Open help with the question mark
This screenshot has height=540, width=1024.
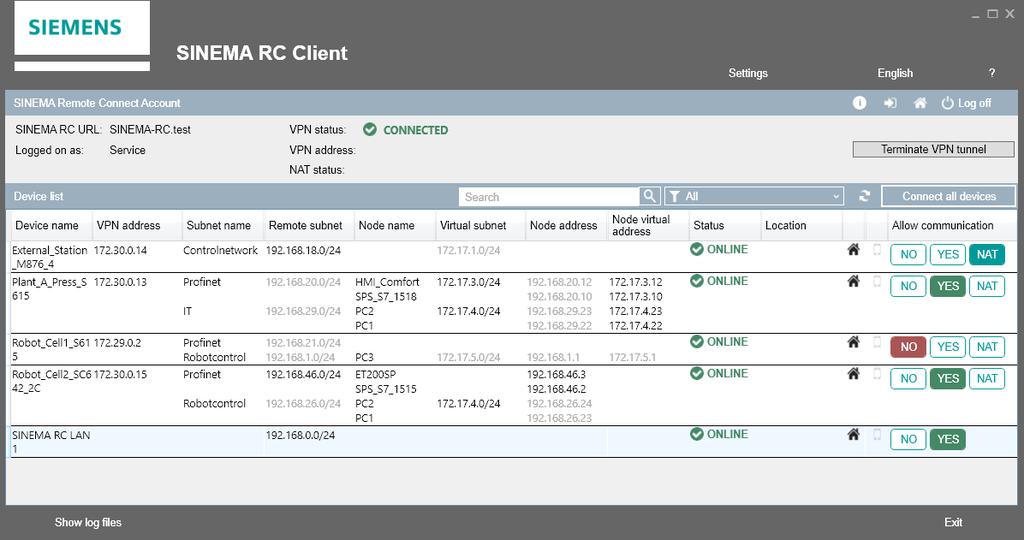pos(991,73)
